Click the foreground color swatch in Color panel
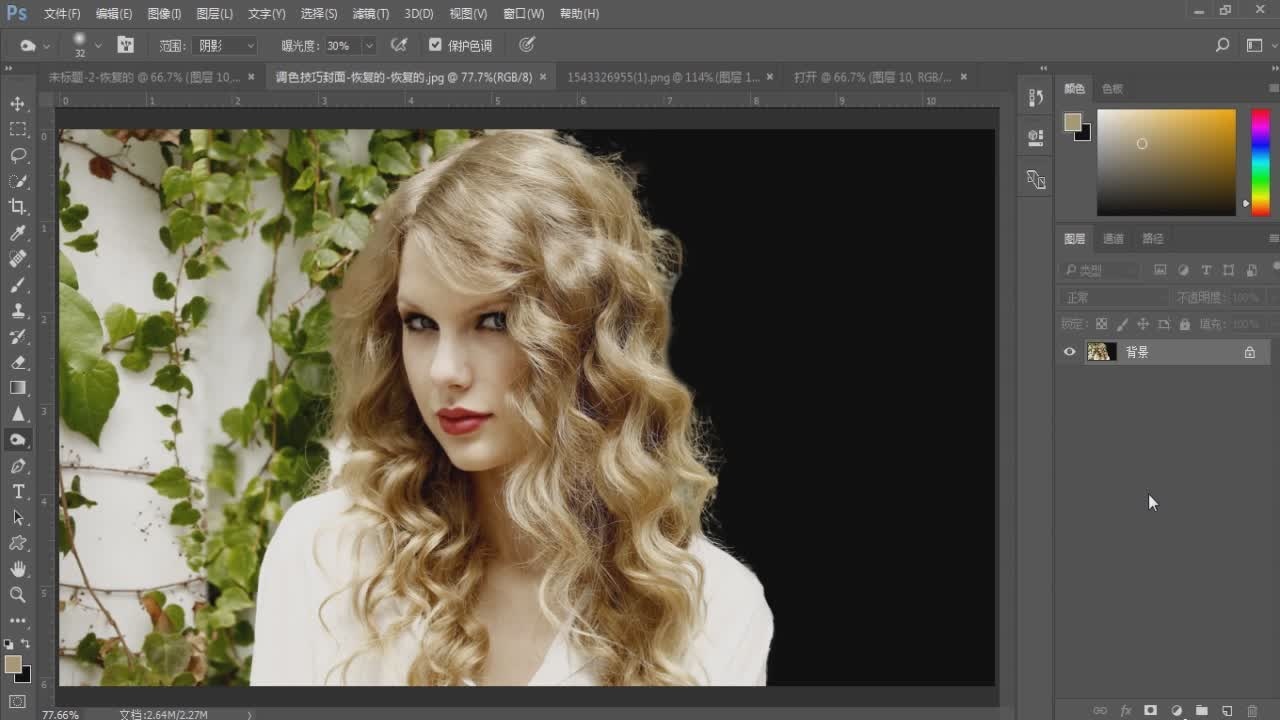1280x720 pixels. tap(1072, 122)
